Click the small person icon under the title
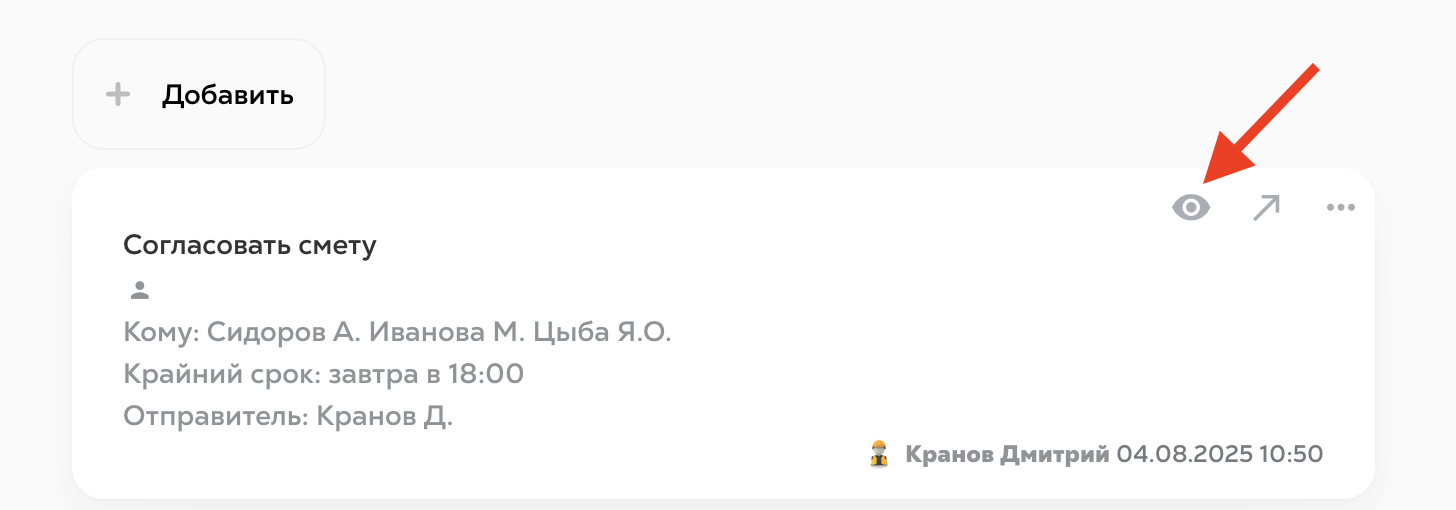This screenshot has width=1456, height=510. tap(140, 291)
